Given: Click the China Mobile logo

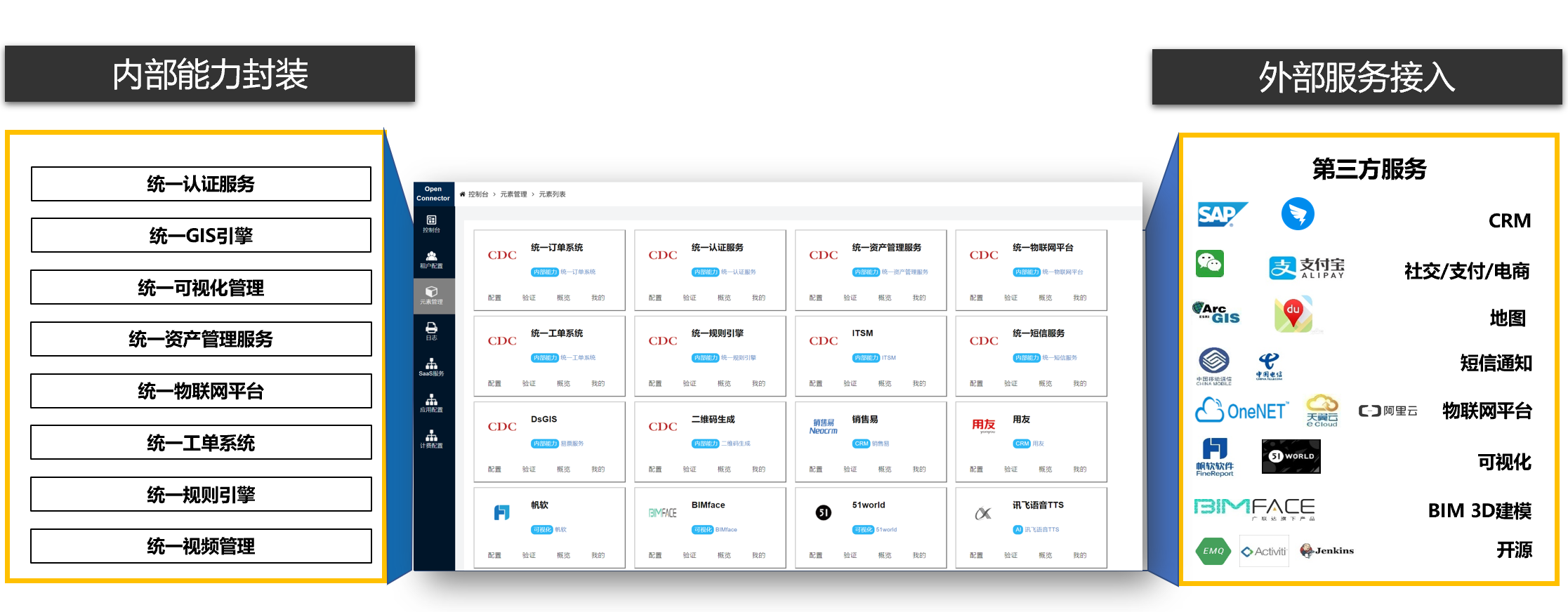Looking at the screenshot, I should coord(1214,366).
